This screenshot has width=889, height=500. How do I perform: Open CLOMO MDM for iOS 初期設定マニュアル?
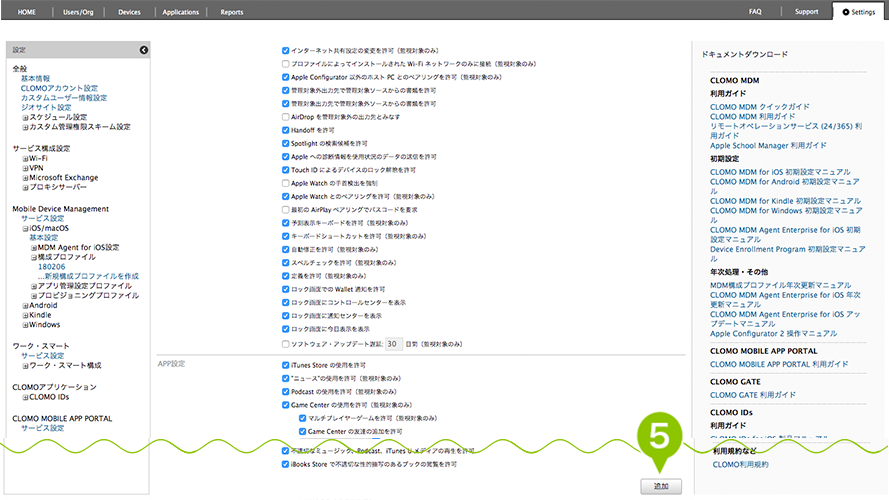click(x=780, y=172)
